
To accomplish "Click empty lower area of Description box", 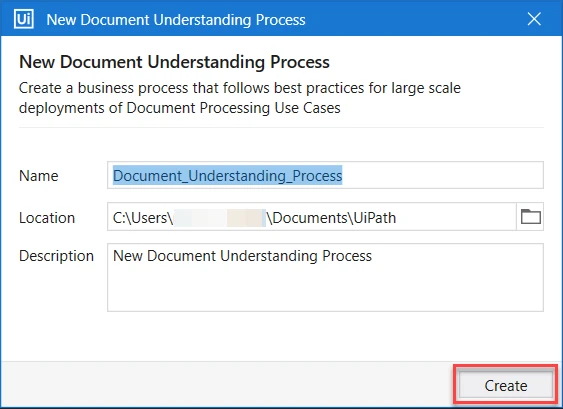I will click(x=325, y=293).
